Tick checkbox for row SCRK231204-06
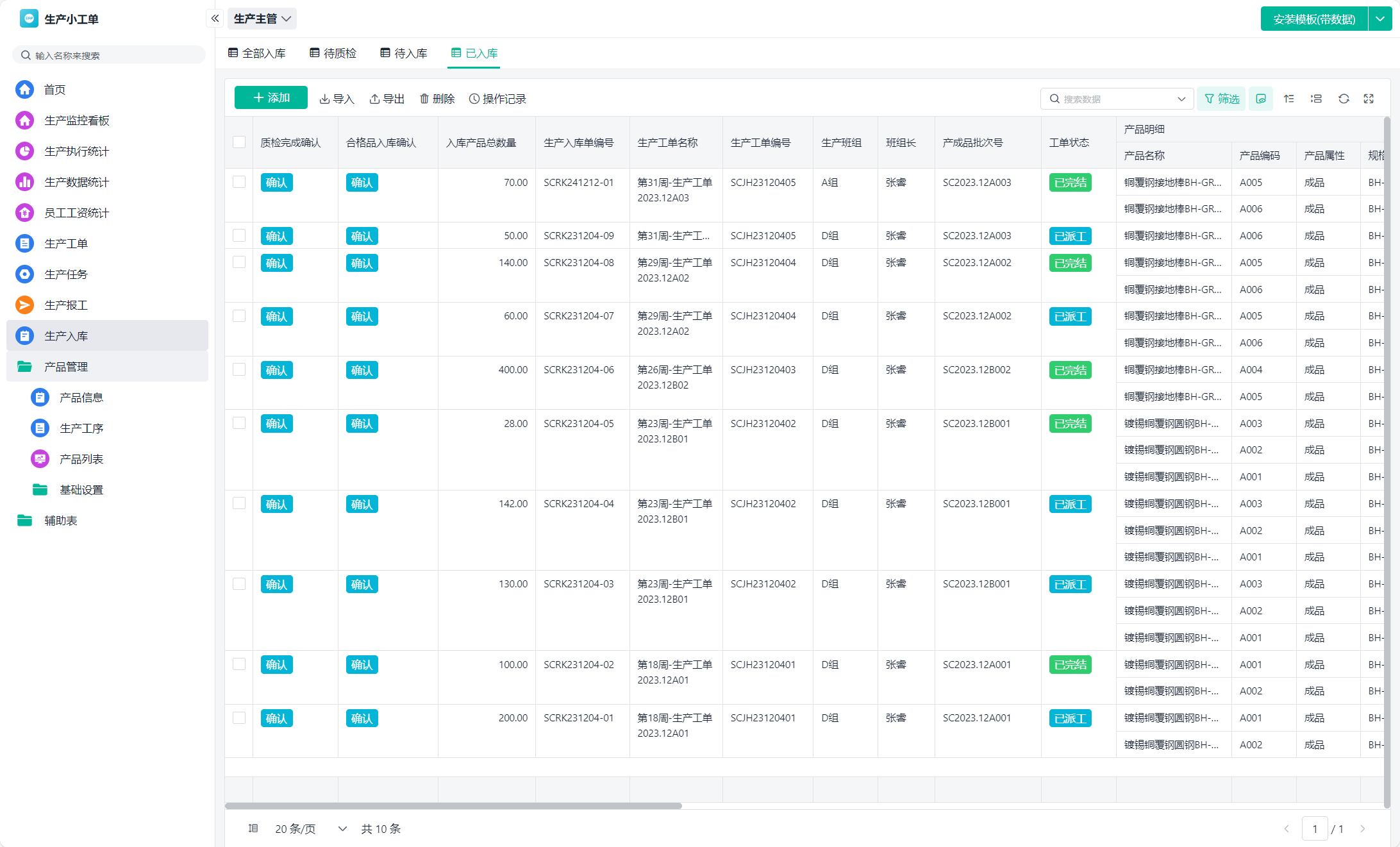Screen dimensions: 1400x847 pos(239,369)
